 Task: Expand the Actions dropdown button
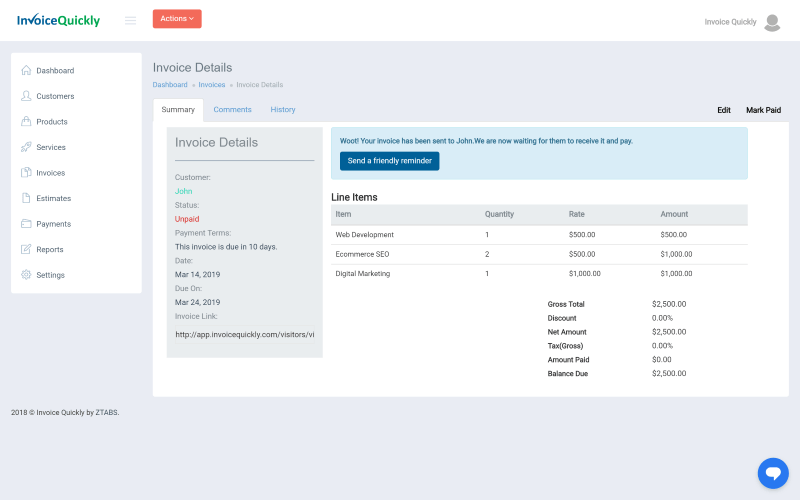pos(177,19)
